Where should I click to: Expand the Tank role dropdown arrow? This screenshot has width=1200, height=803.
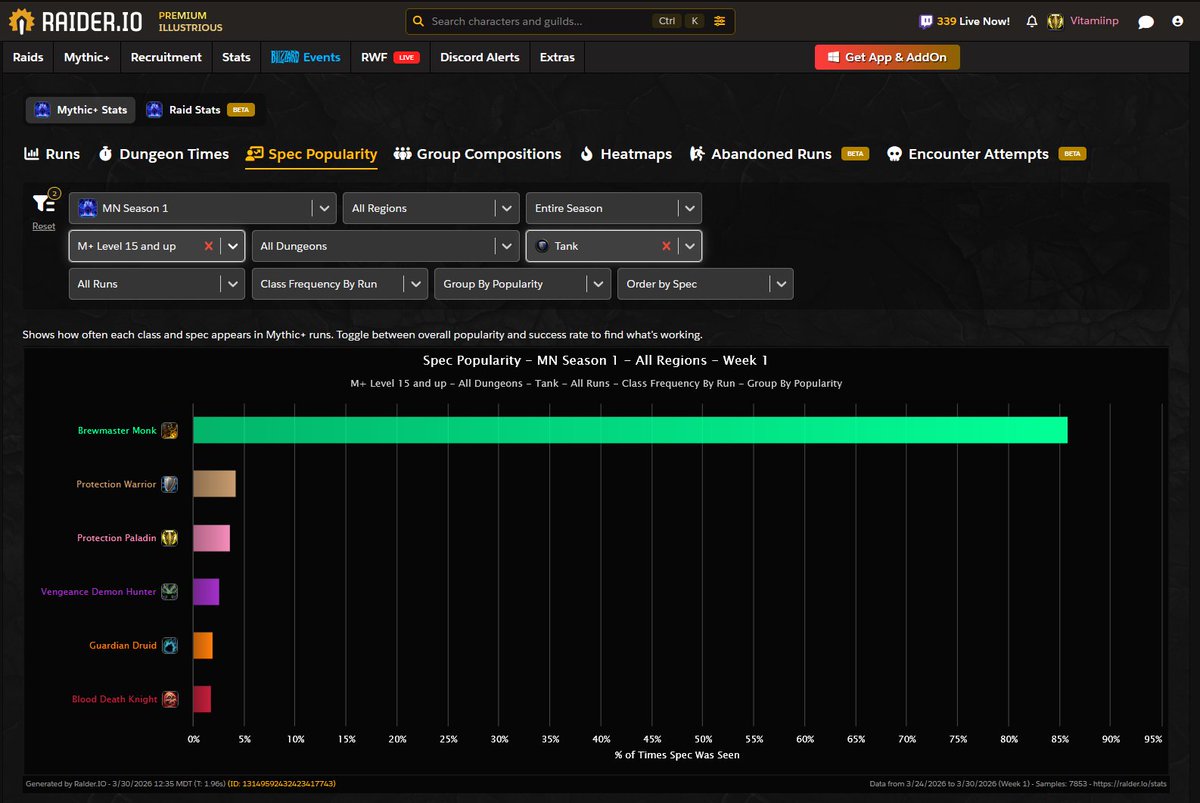[690, 246]
